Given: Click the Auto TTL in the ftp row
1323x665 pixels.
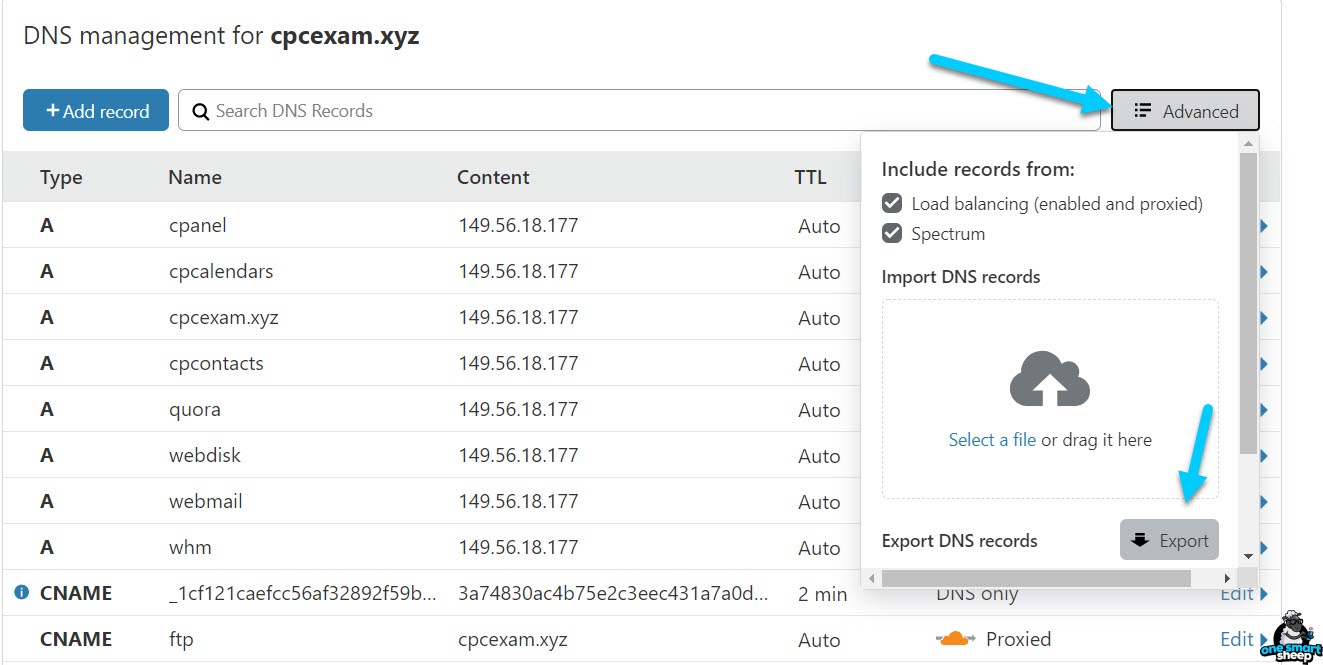Looking at the screenshot, I should click(x=819, y=640).
